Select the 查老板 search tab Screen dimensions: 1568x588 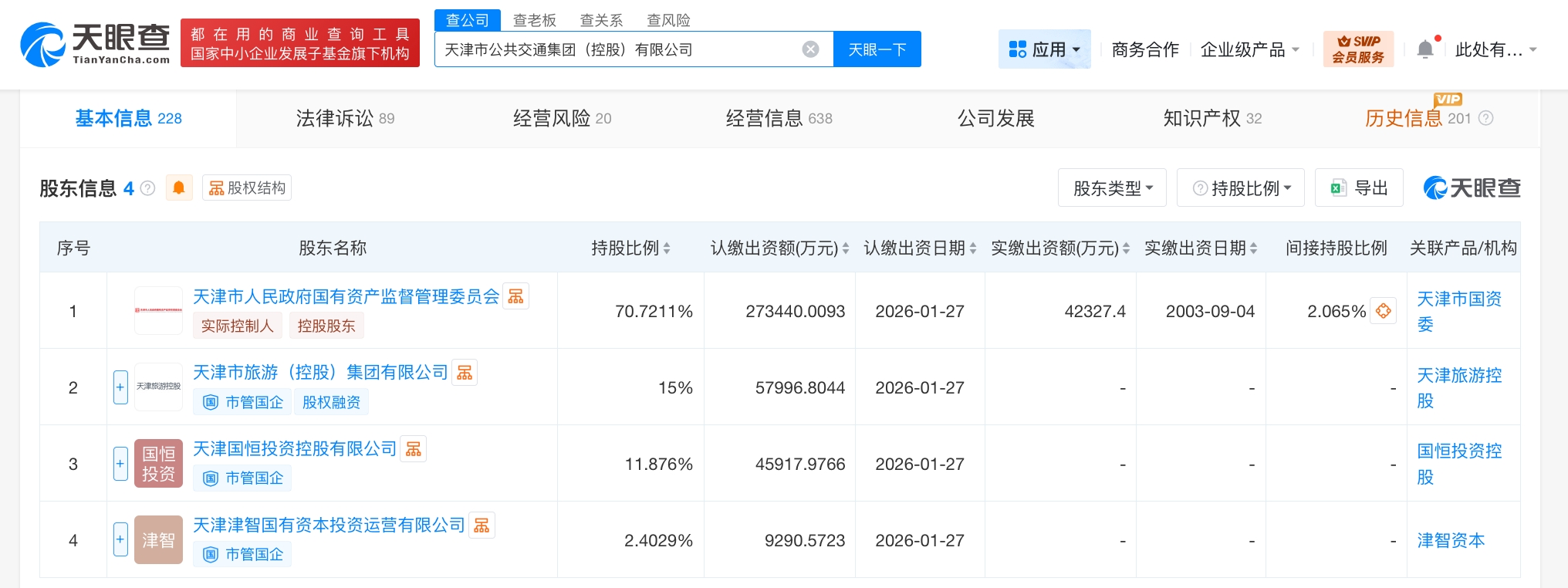(534, 20)
